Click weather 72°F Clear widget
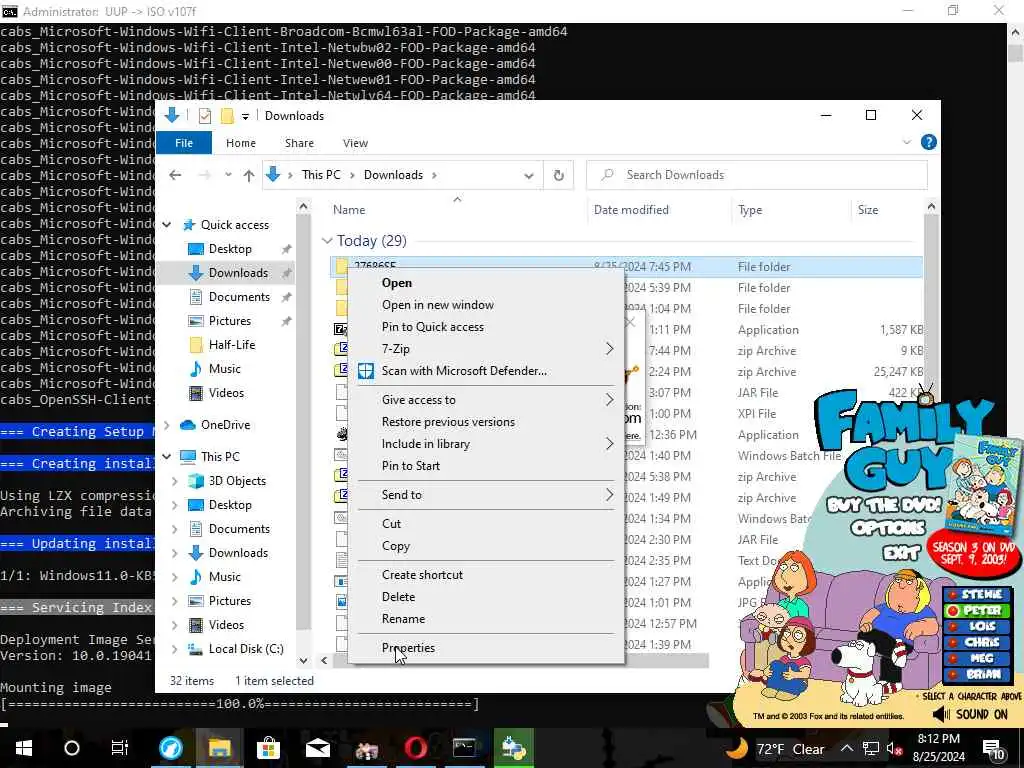 pos(775,748)
